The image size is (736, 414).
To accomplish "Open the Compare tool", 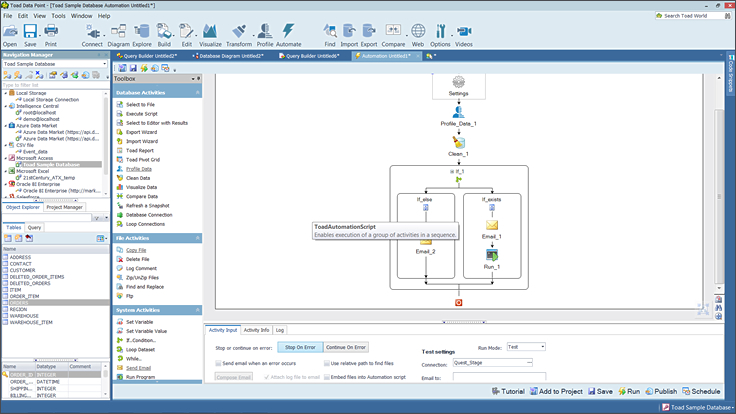I will 391,33.
